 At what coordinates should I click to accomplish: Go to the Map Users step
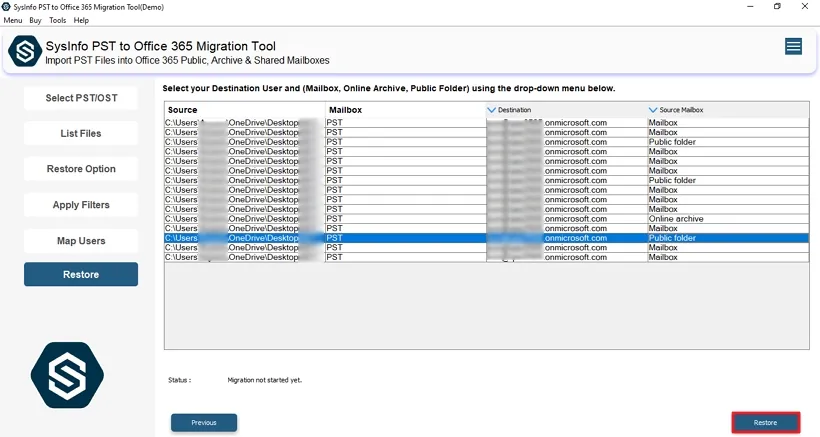tap(81, 241)
